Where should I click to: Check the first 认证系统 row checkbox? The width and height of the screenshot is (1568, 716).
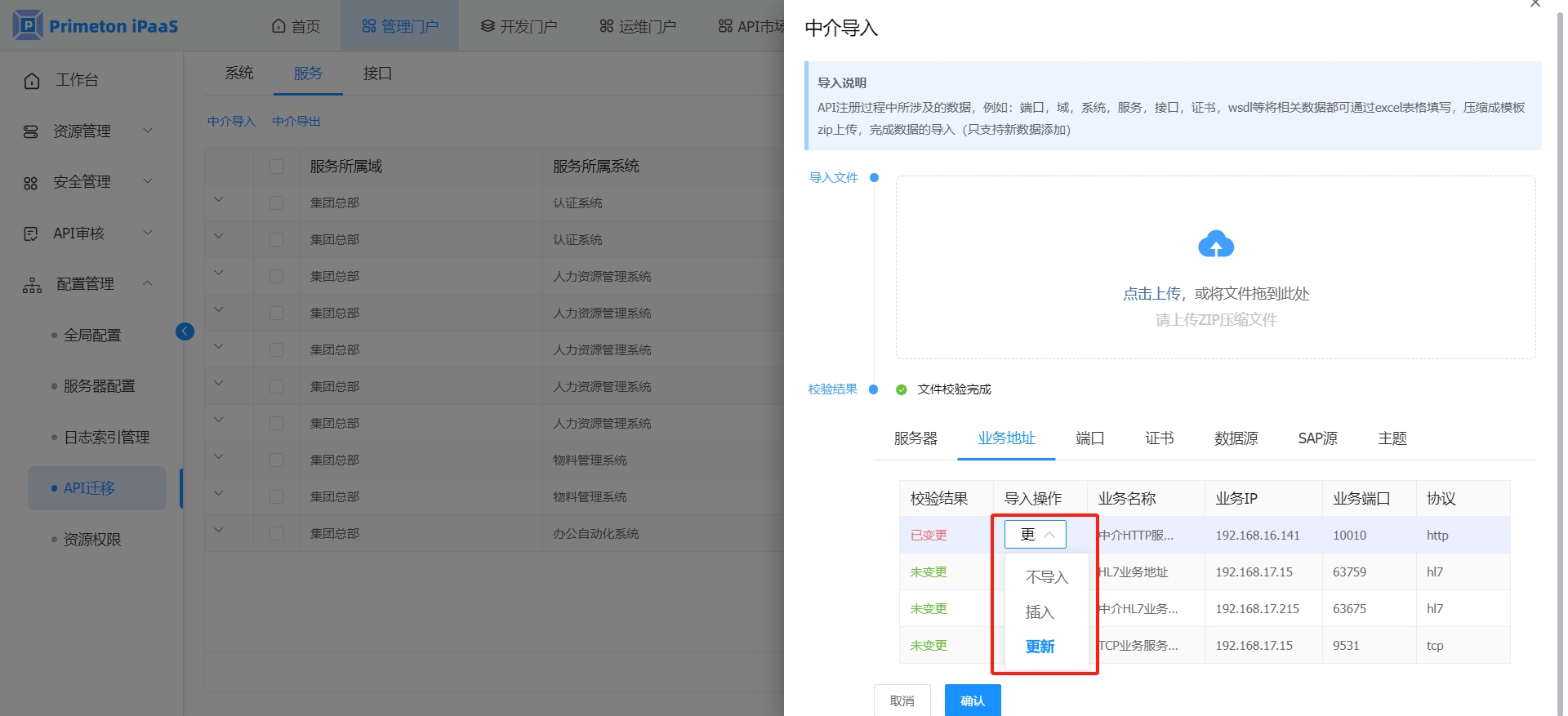coord(276,203)
